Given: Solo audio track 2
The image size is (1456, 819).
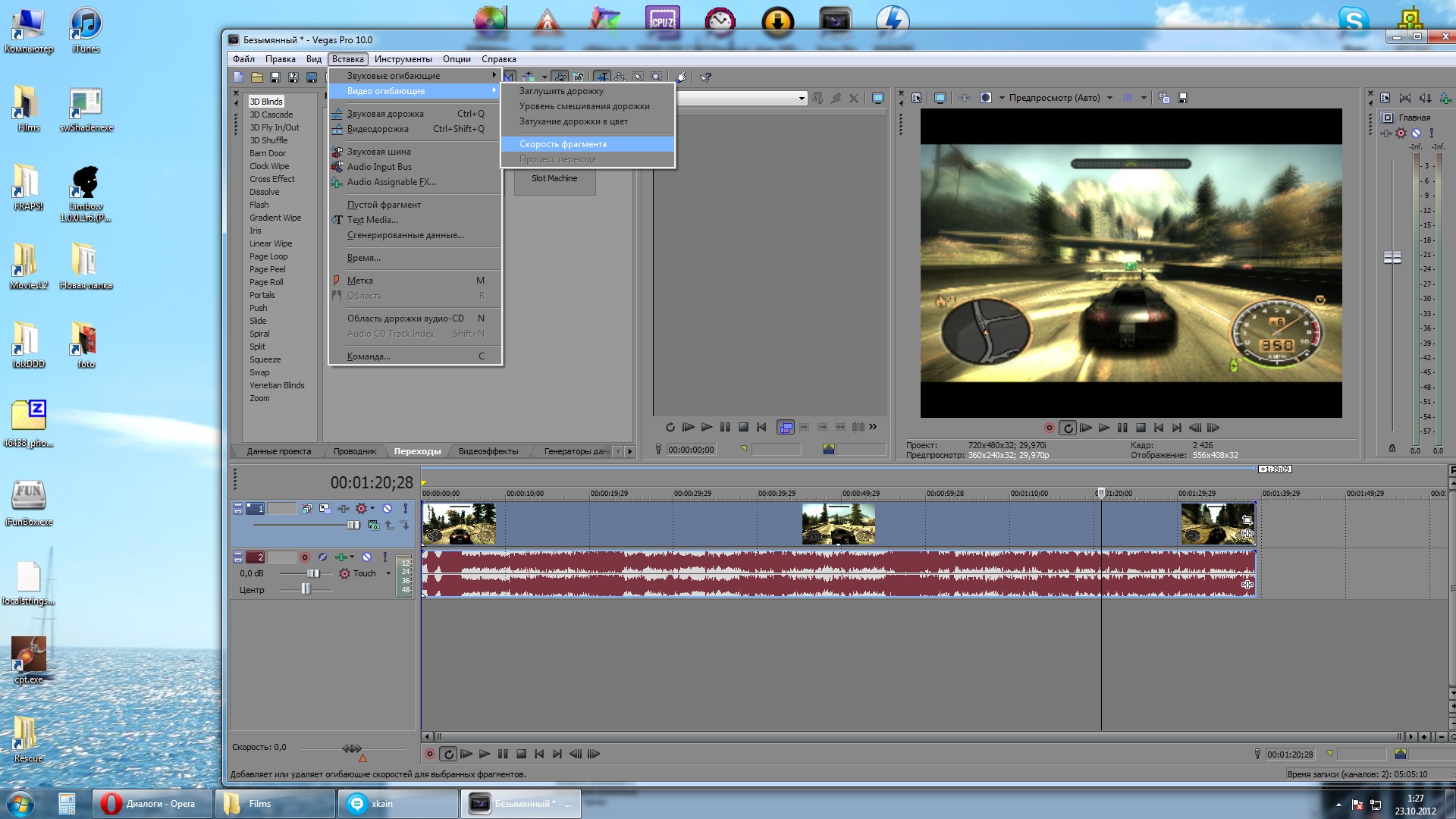Looking at the screenshot, I should pyautogui.click(x=385, y=557).
